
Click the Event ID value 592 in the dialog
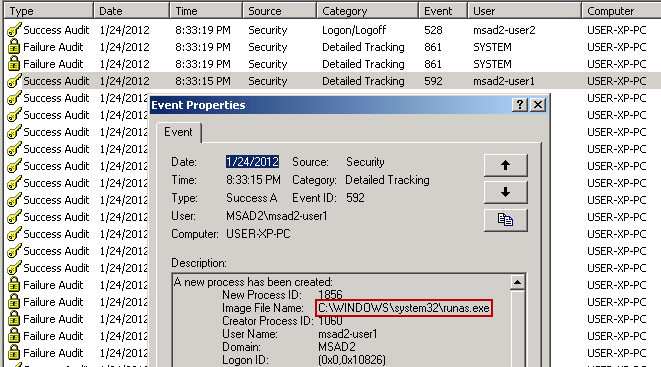(355, 198)
